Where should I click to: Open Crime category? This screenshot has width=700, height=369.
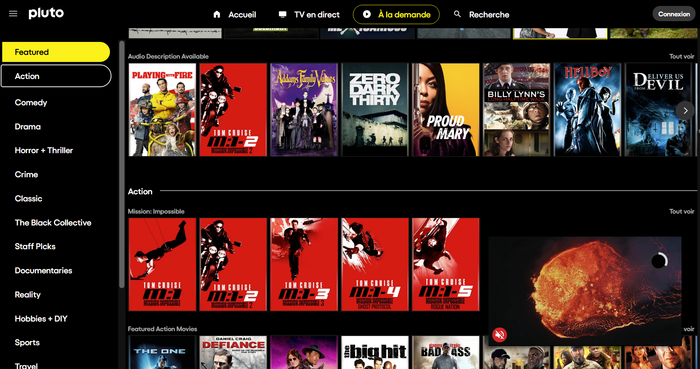tap(26, 174)
